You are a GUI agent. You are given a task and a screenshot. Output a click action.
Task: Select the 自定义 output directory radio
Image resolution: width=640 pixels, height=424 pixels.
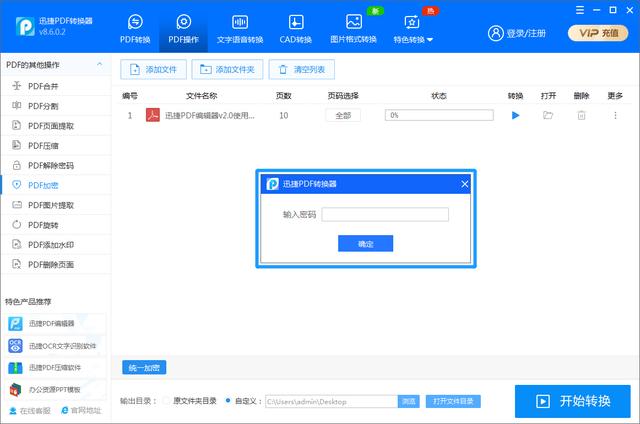tap(229, 400)
